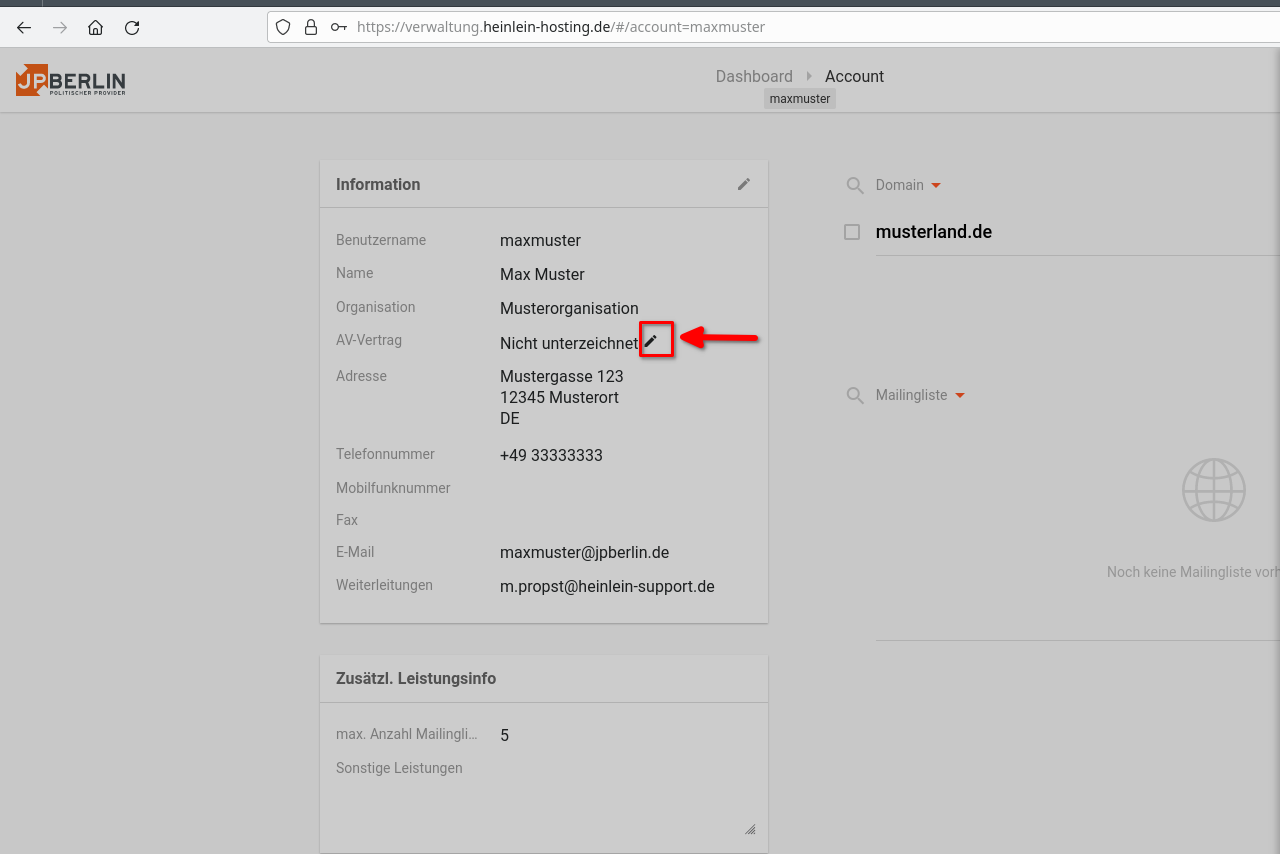
Task: Click the JPBERLIN provider logo
Action: point(70,80)
